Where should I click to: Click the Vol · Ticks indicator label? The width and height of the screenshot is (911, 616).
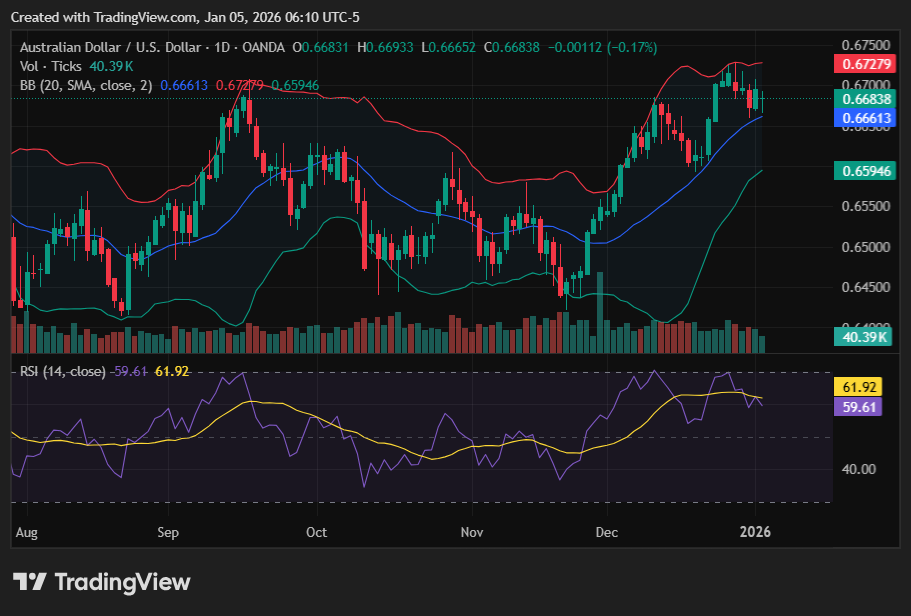point(51,66)
